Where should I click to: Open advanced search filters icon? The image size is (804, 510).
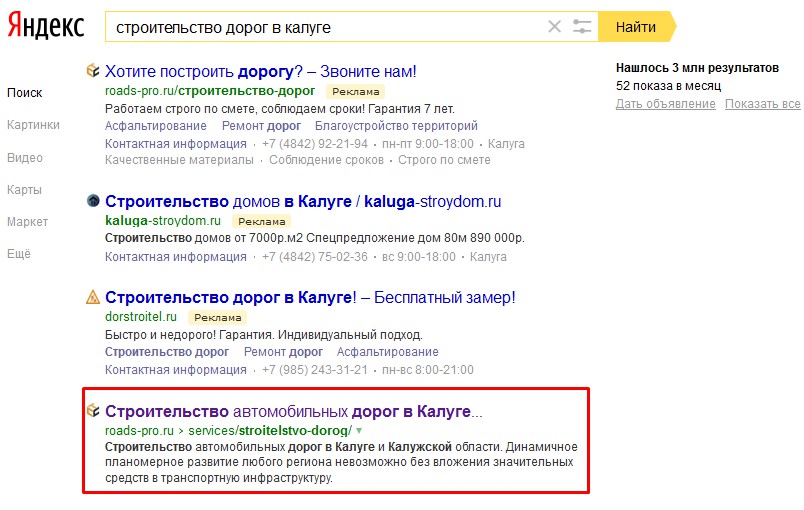[x=583, y=27]
